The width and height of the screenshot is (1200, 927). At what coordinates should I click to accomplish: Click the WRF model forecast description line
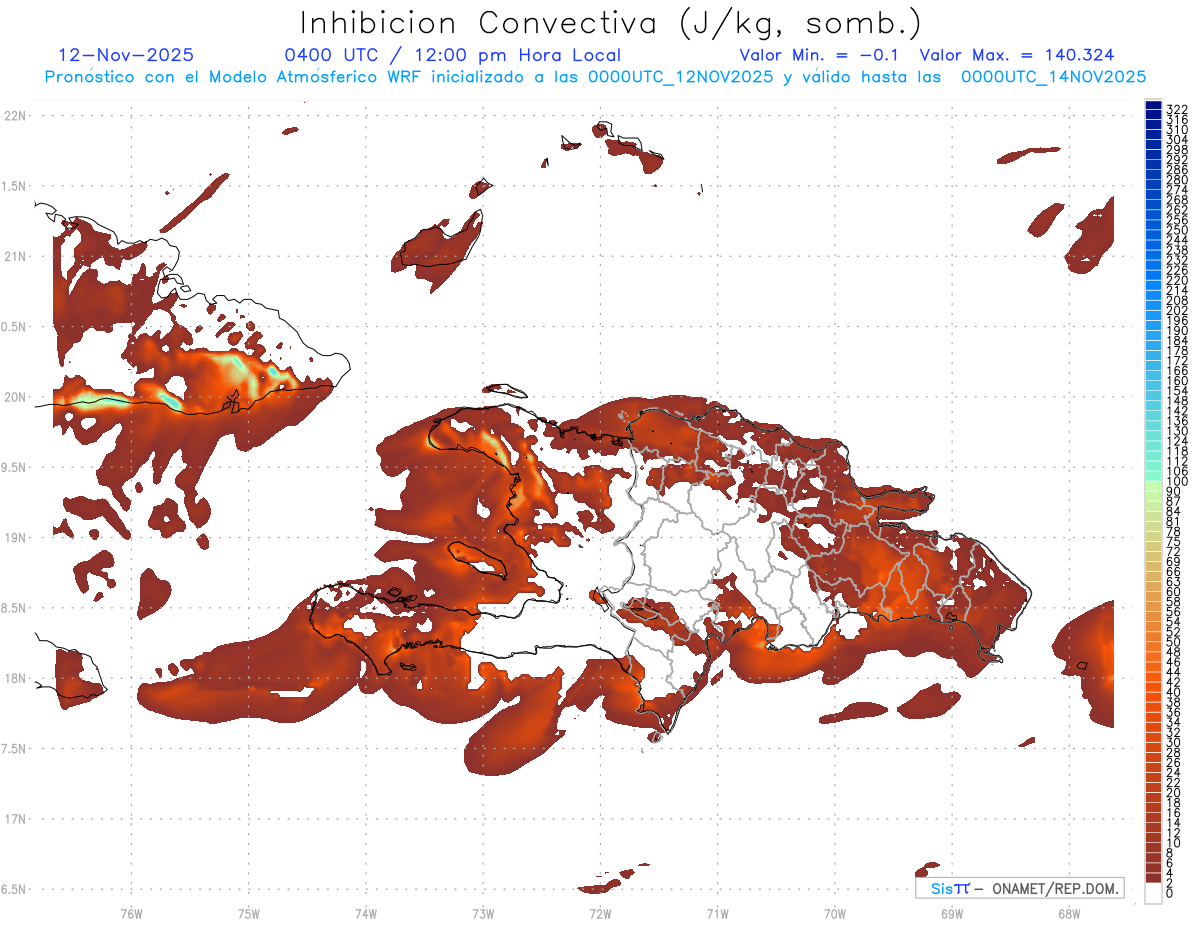(595, 76)
